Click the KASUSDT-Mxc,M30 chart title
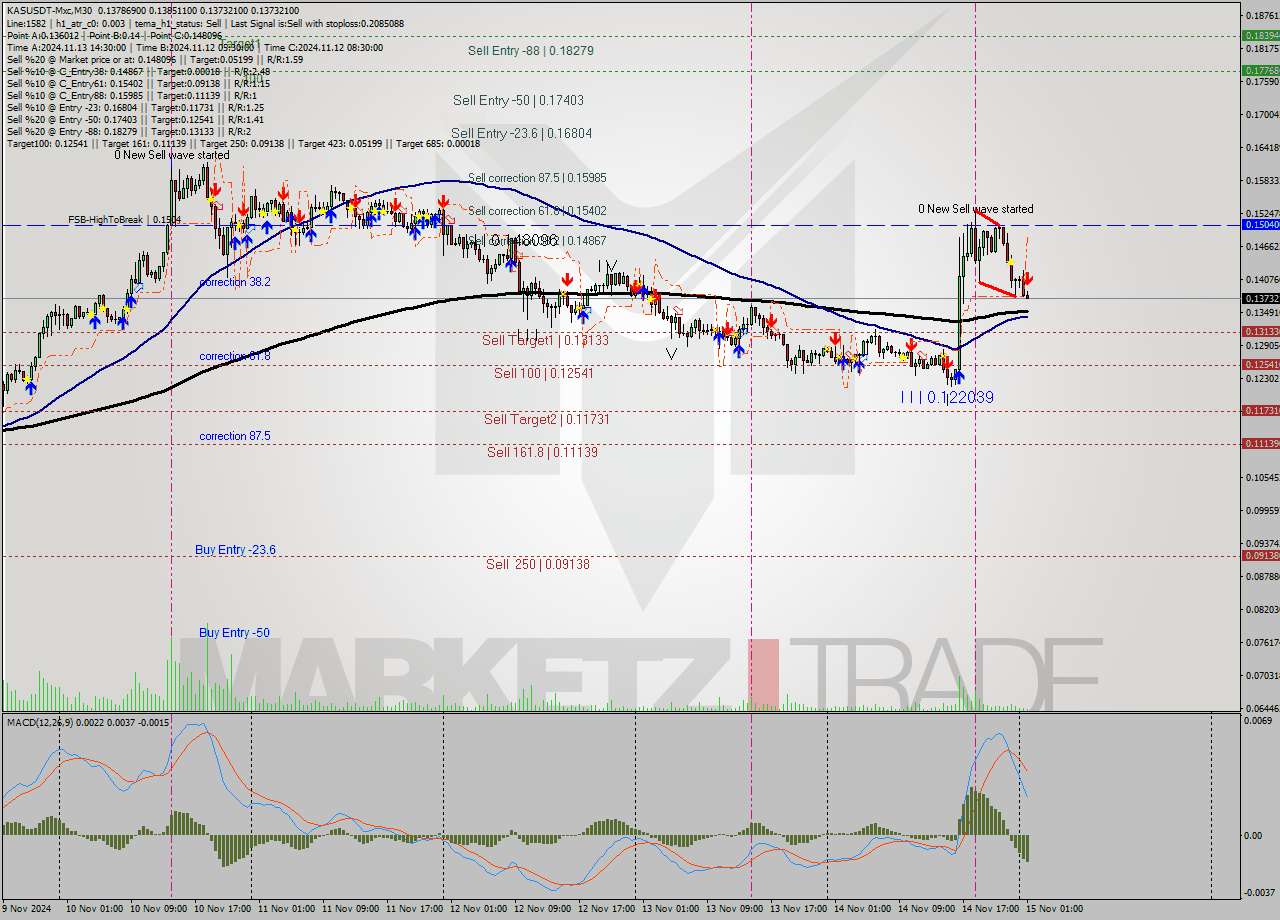This screenshot has height=920, width=1280. click(x=47, y=10)
